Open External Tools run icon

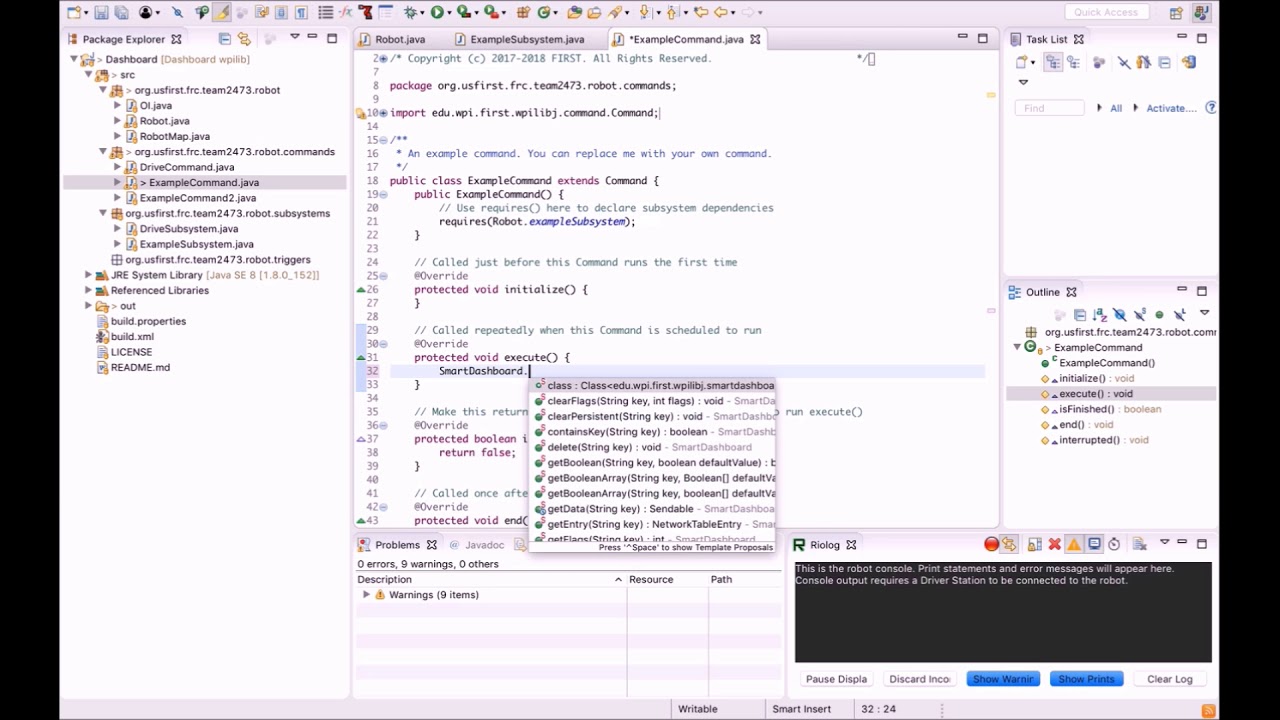[x=490, y=13]
